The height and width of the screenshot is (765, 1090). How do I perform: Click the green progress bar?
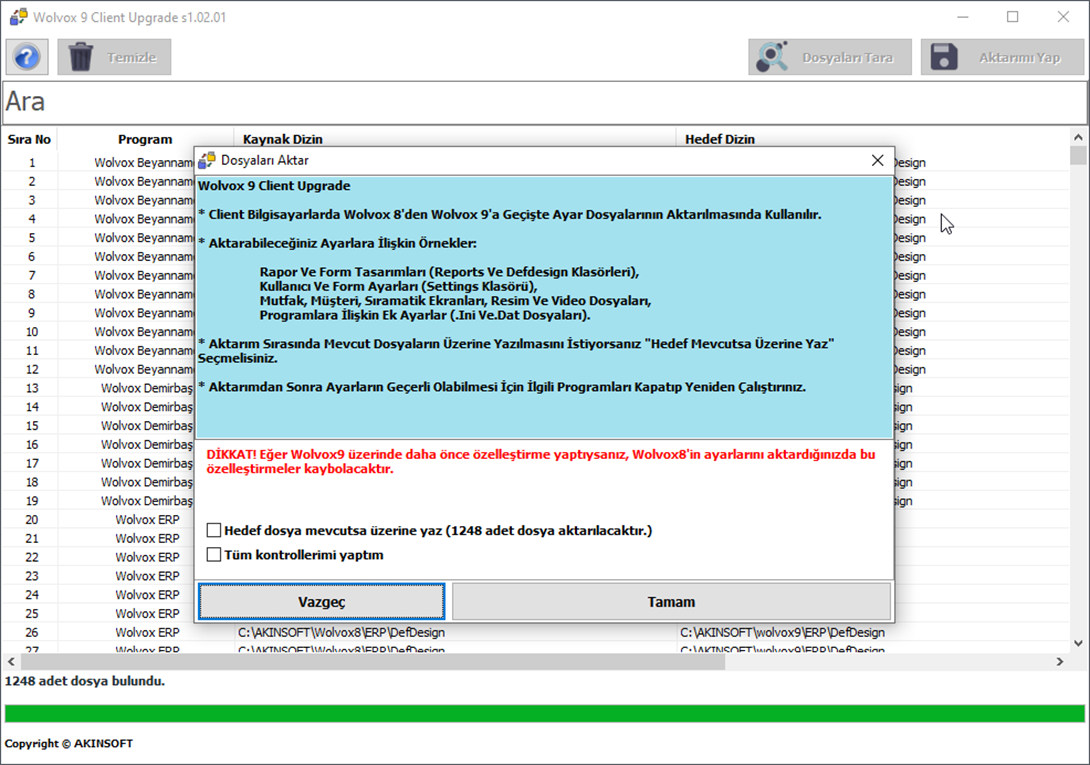point(544,713)
